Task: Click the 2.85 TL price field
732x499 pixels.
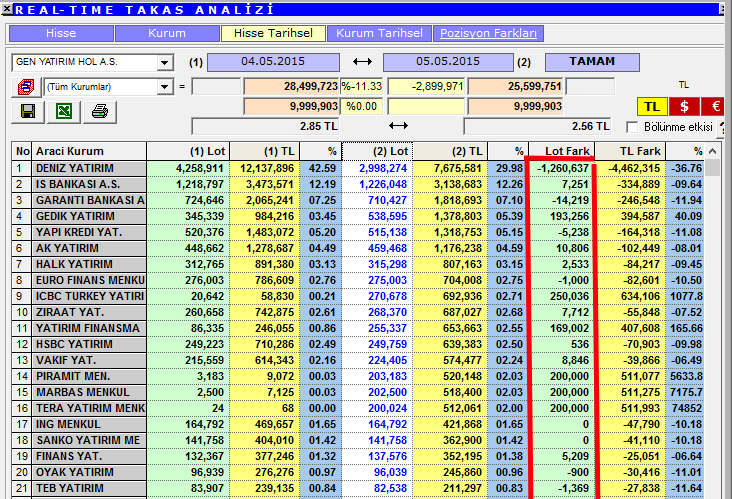Action: point(265,126)
